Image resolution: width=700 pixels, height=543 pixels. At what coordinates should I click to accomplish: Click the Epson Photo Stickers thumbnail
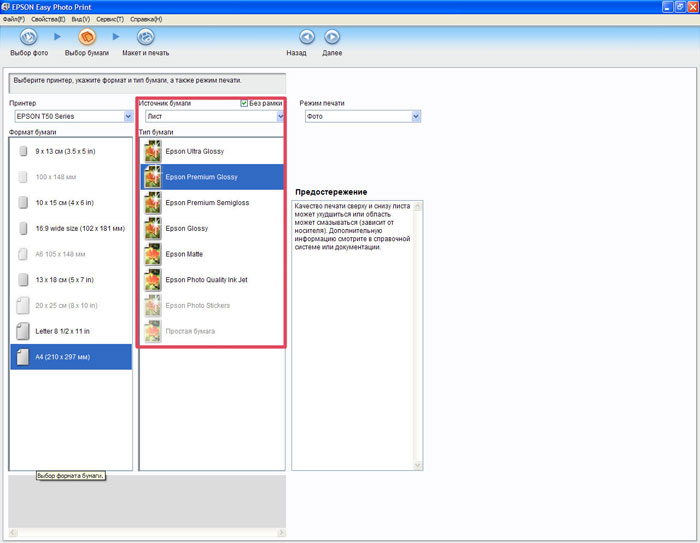coord(153,305)
